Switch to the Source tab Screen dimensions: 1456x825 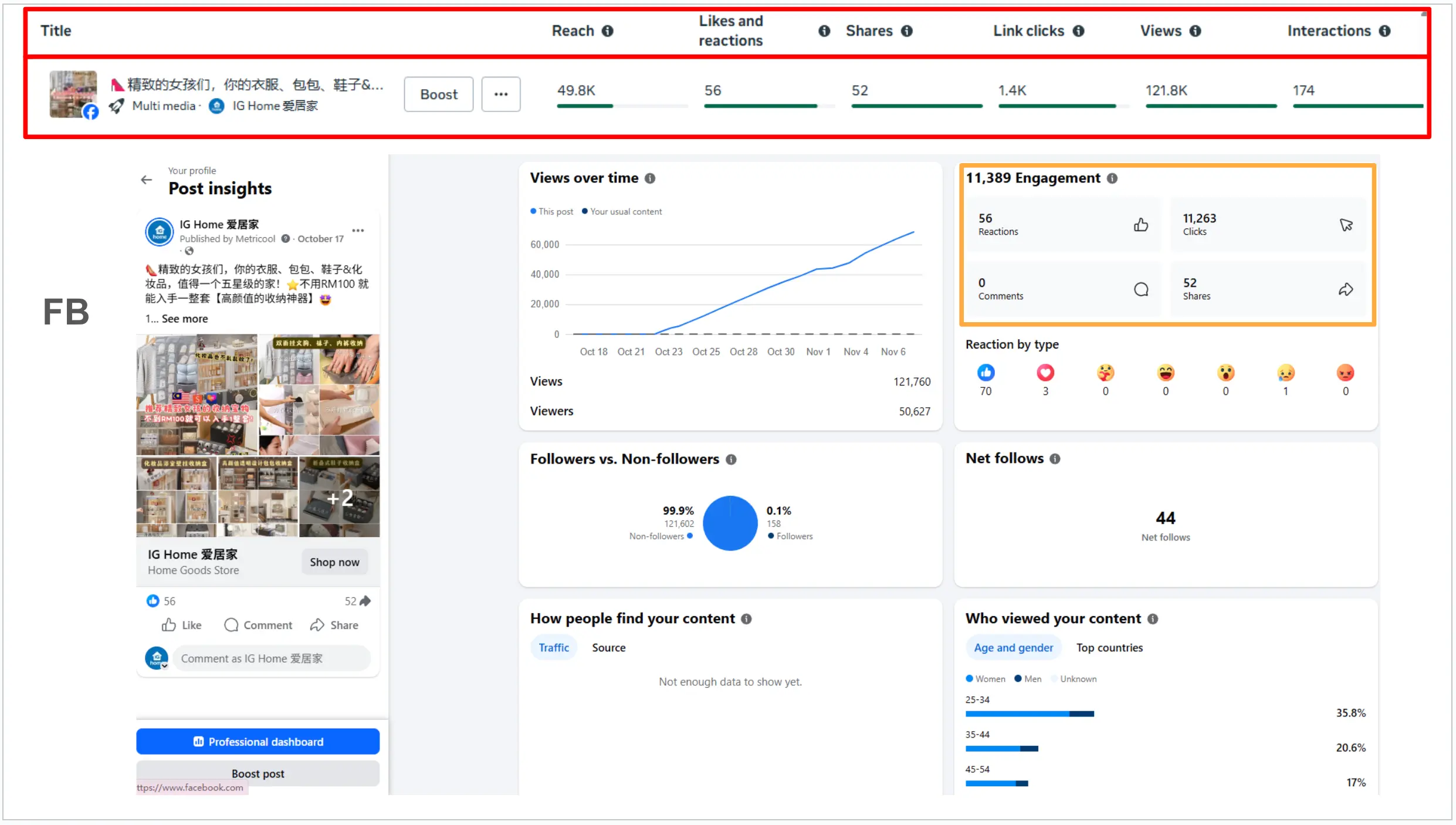point(608,647)
